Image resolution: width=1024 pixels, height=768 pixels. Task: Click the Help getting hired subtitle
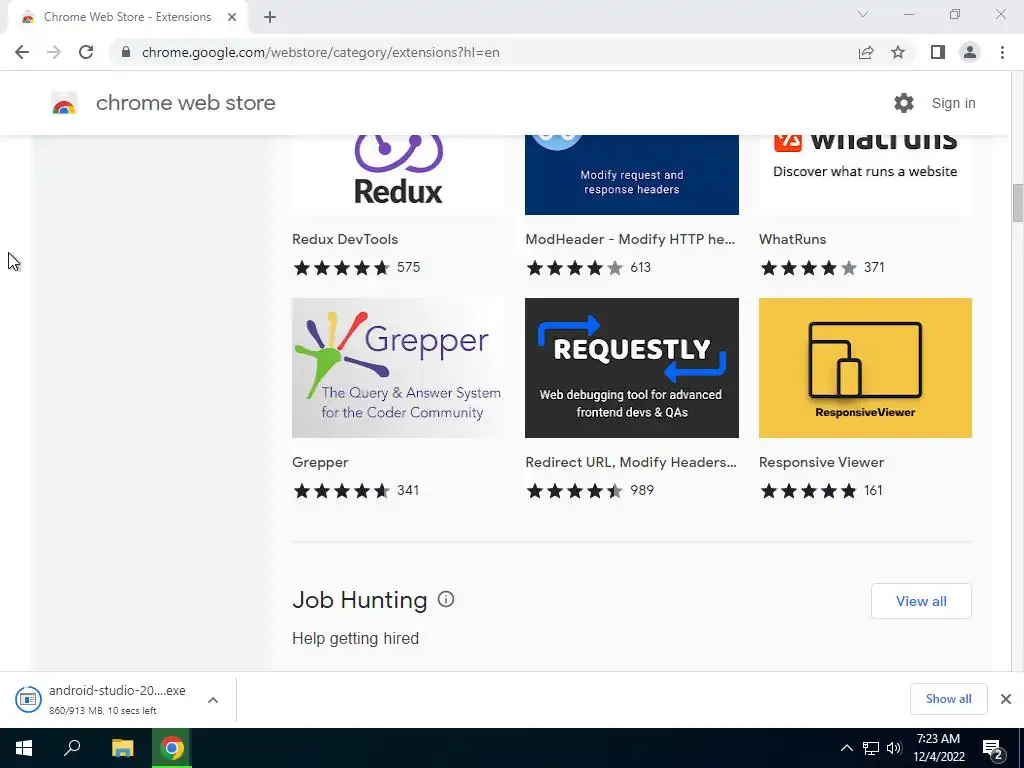point(355,638)
